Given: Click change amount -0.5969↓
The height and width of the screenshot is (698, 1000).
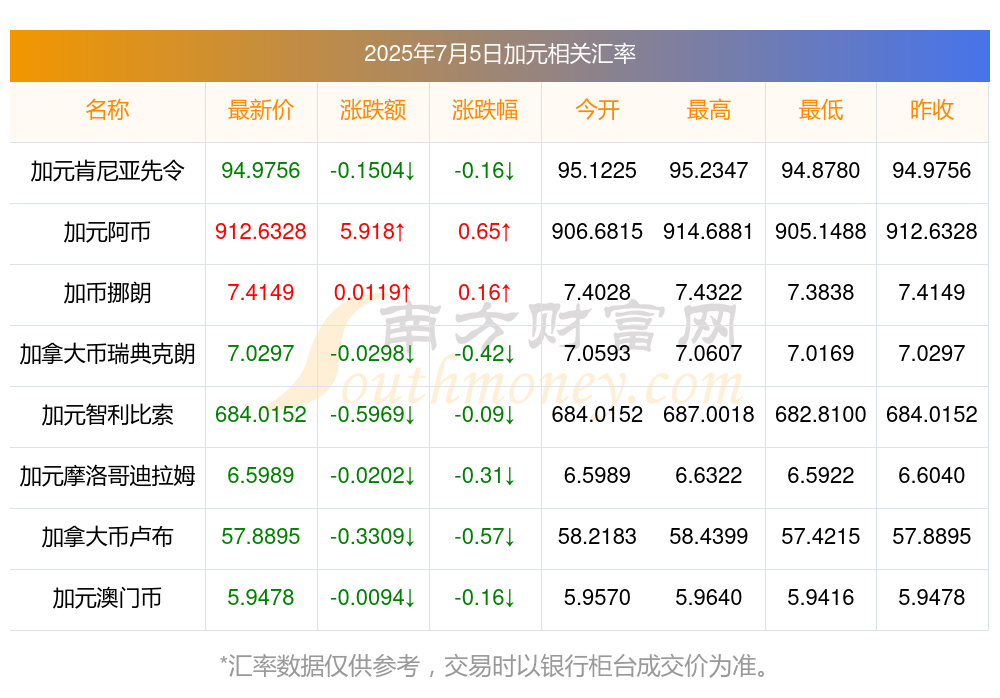Looking at the screenshot, I should [372, 414].
